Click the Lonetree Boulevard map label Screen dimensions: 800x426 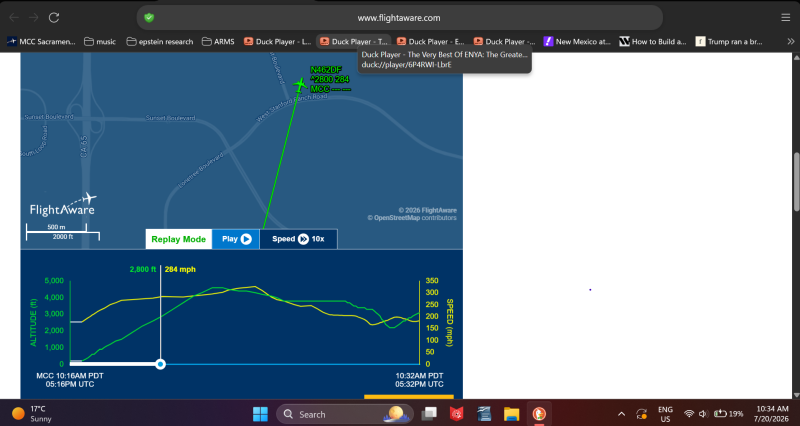pyautogui.click(x=201, y=171)
